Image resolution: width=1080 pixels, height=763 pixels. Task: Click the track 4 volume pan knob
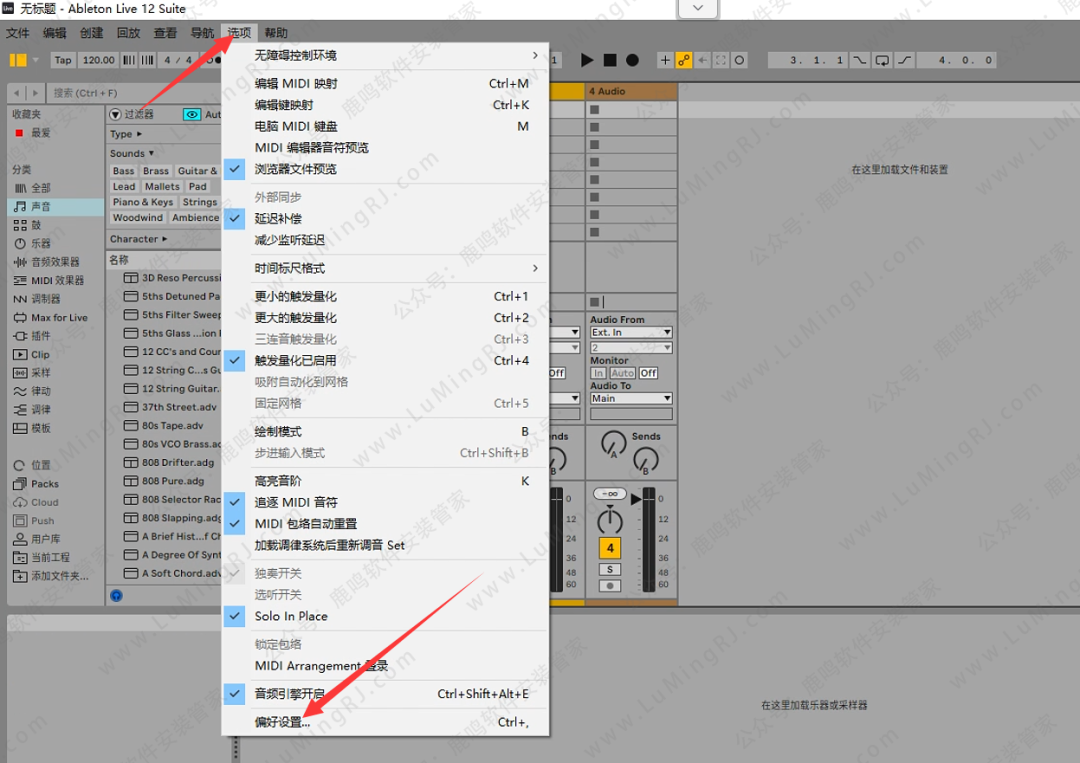[609, 522]
